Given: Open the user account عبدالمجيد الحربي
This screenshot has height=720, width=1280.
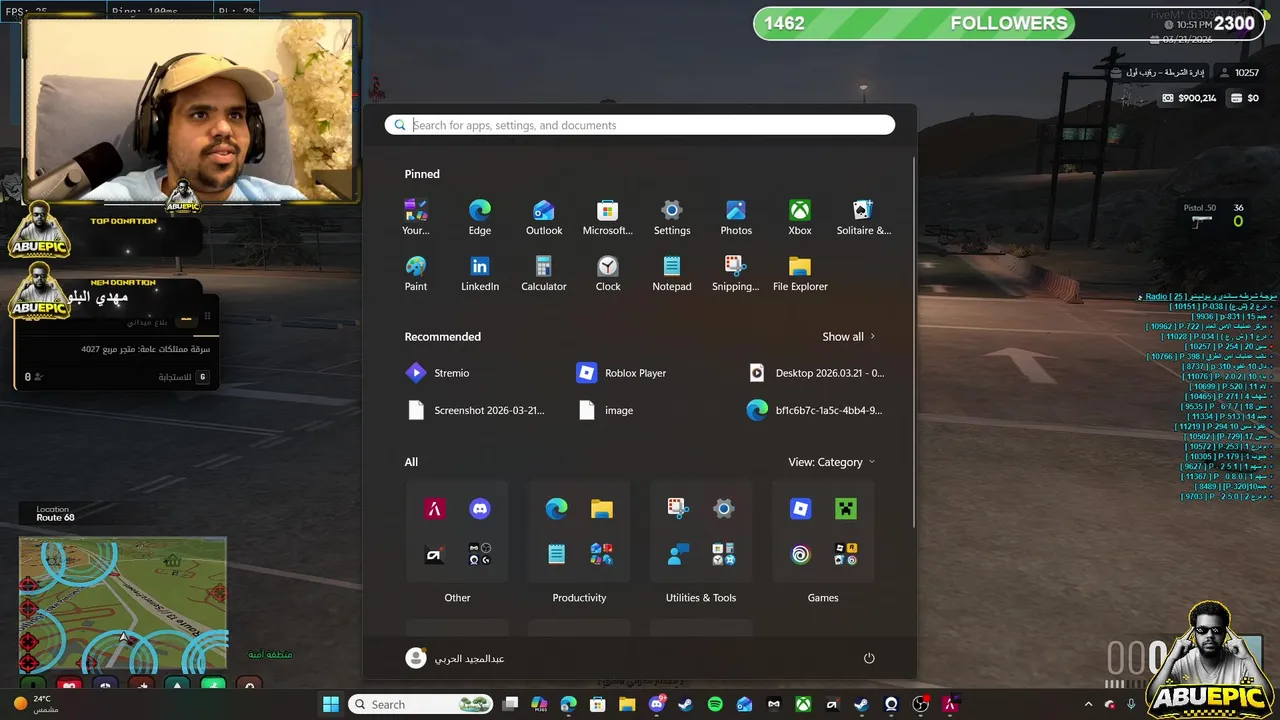Looking at the screenshot, I should click(x=455, y=658).
